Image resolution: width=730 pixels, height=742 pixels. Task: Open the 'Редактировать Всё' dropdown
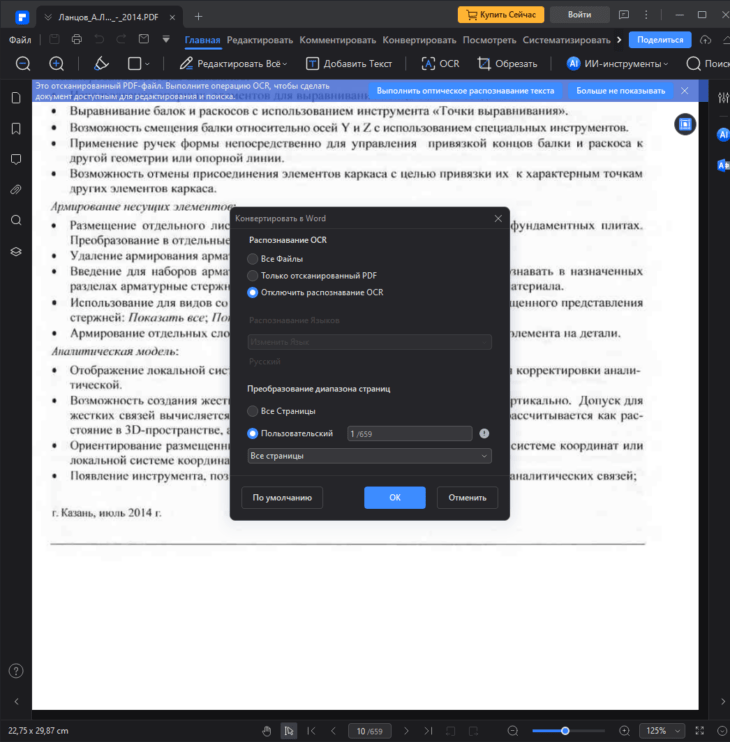(x=233, y=63)
